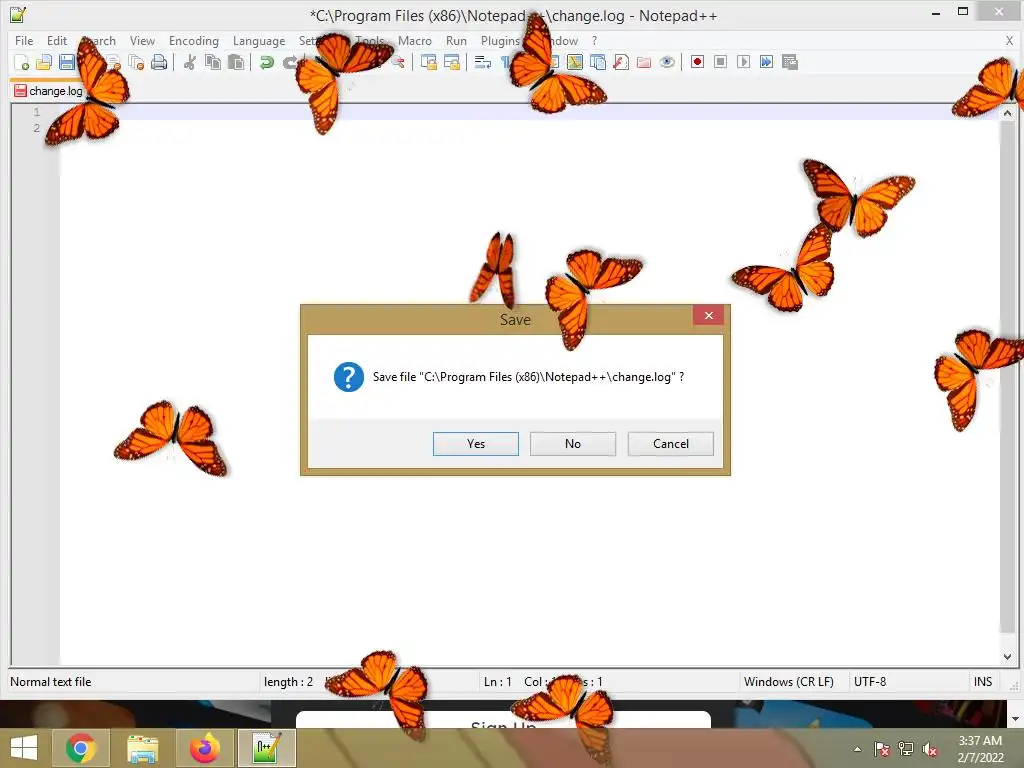Open the Windows Start button
This screenshot has height=768, width=1024.
click(24, 748)
